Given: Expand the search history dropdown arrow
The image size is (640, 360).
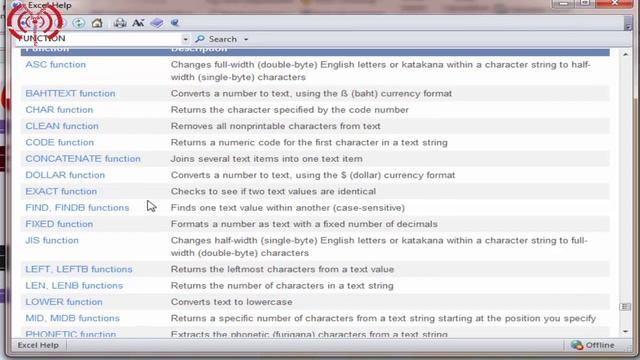Looking at the screenshot, I should click(185, 39).
